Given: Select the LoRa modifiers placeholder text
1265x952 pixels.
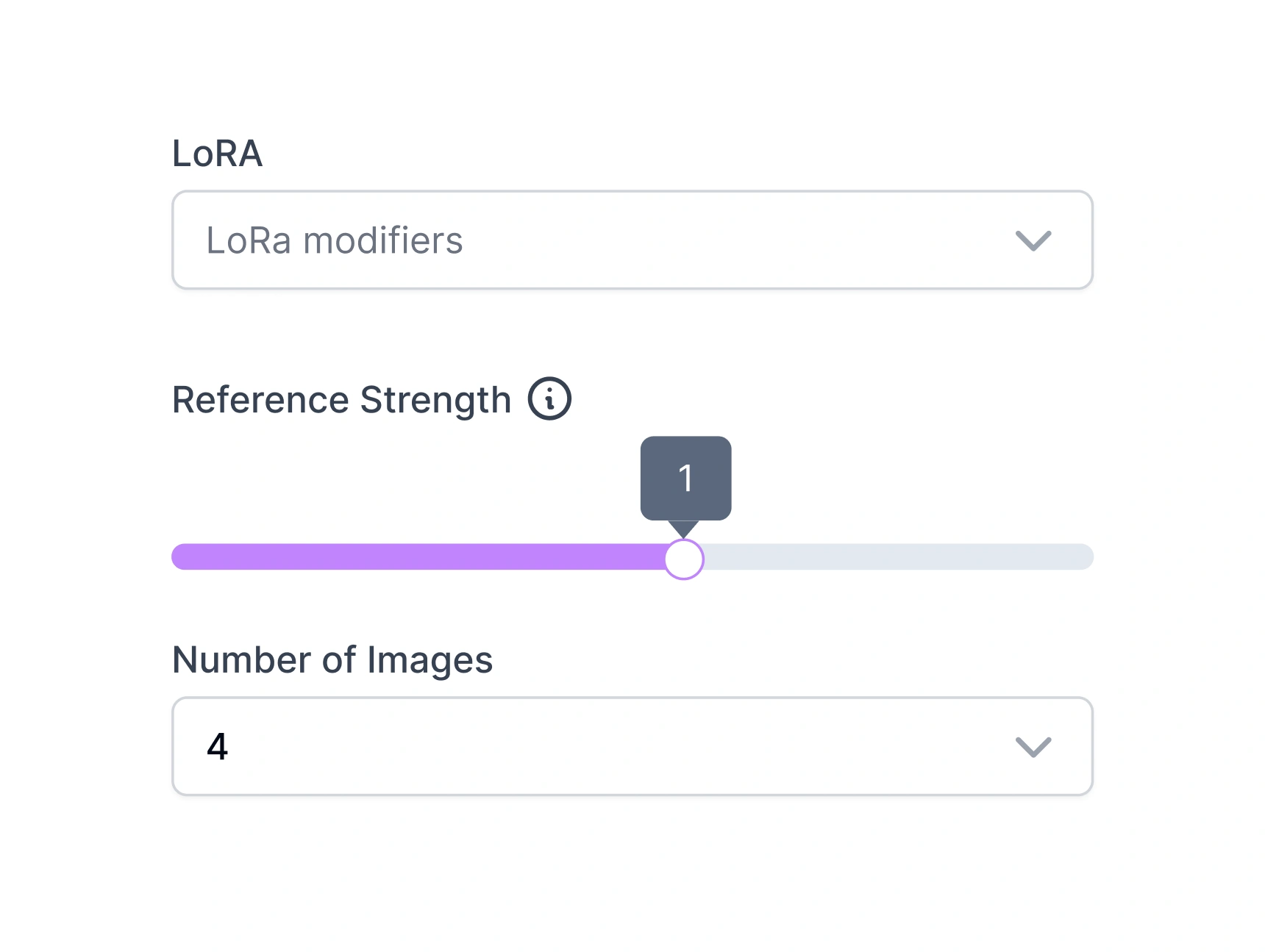Looking at the screenshot, I should 335,240.
